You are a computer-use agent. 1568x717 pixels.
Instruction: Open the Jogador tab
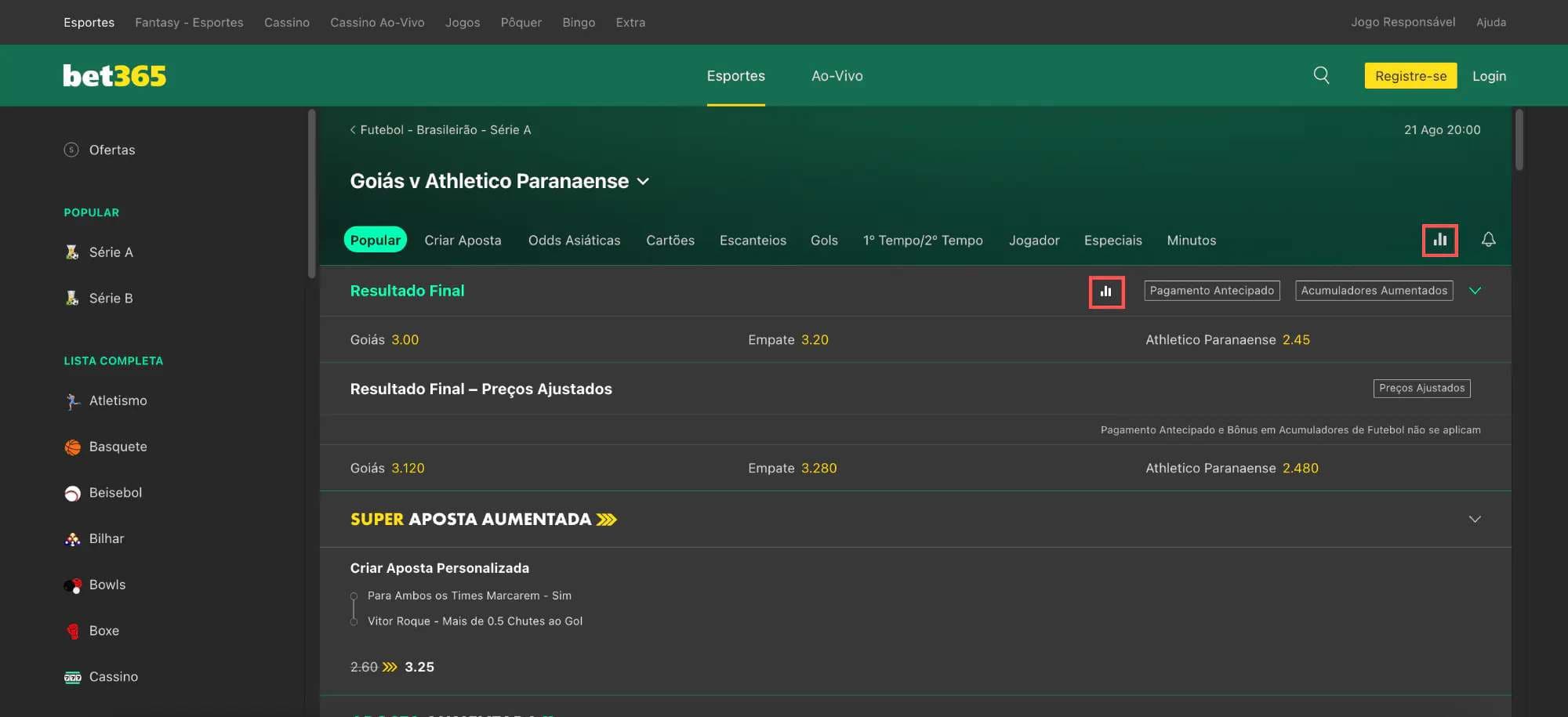(1034, 241)
